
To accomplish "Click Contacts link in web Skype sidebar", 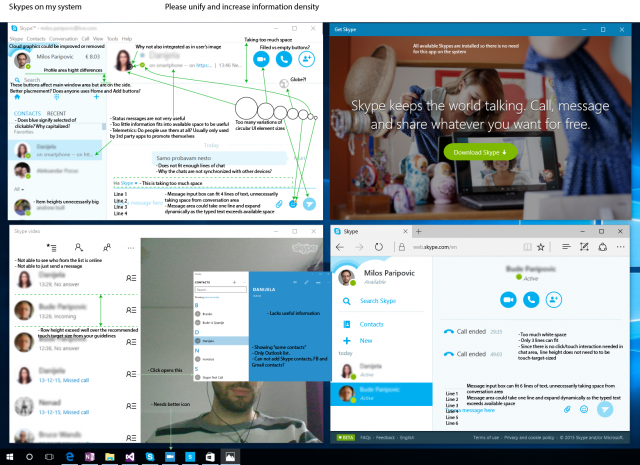I will (371, 325).
